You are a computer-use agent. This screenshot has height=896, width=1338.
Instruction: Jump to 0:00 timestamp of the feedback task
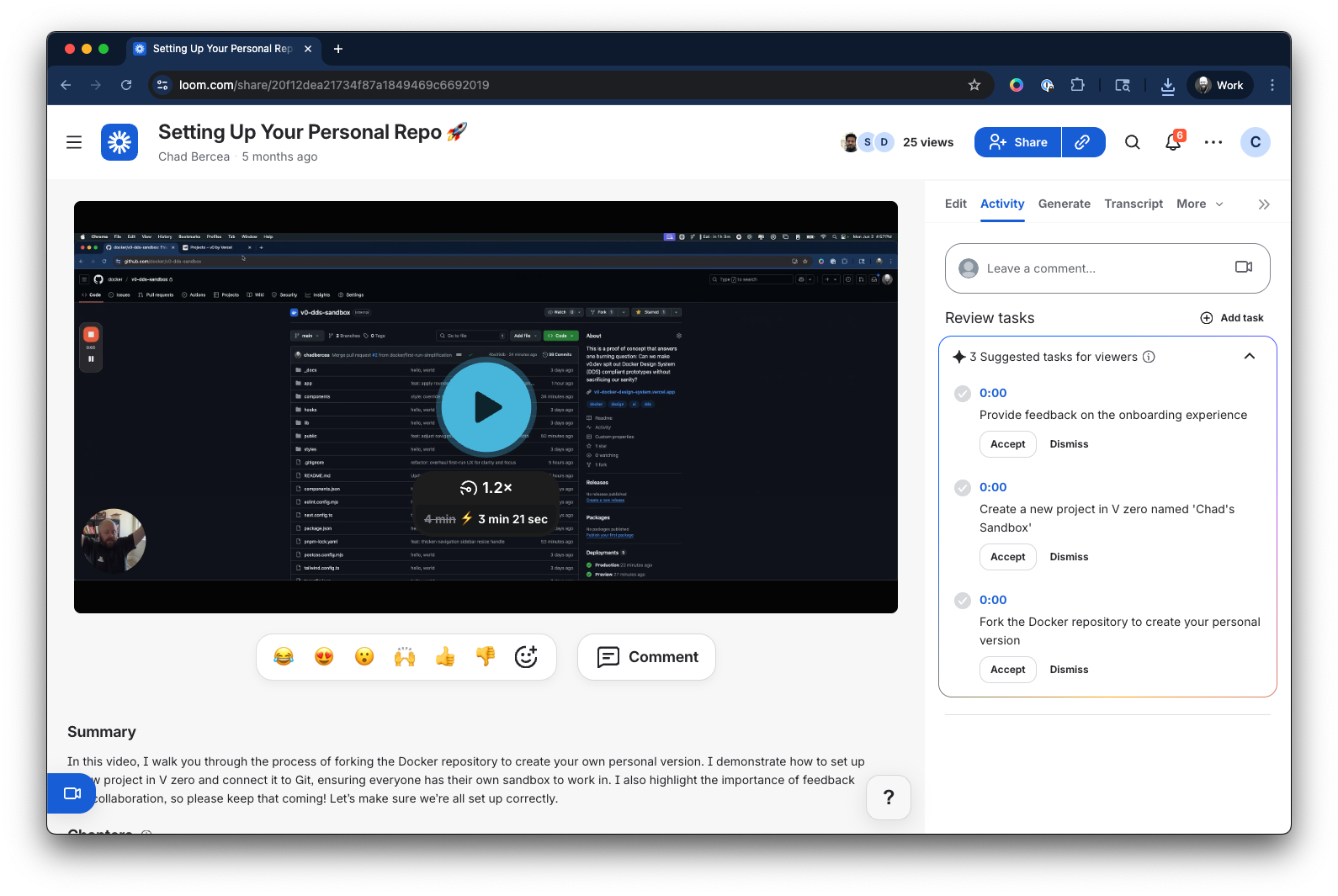(x=993, y=393)
